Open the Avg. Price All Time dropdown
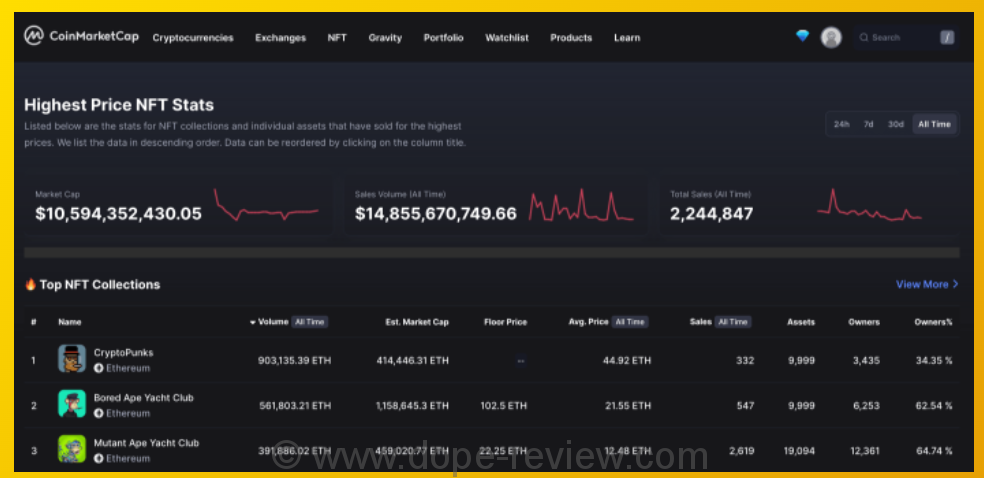The image size is (984, 478). coord(629,322)
